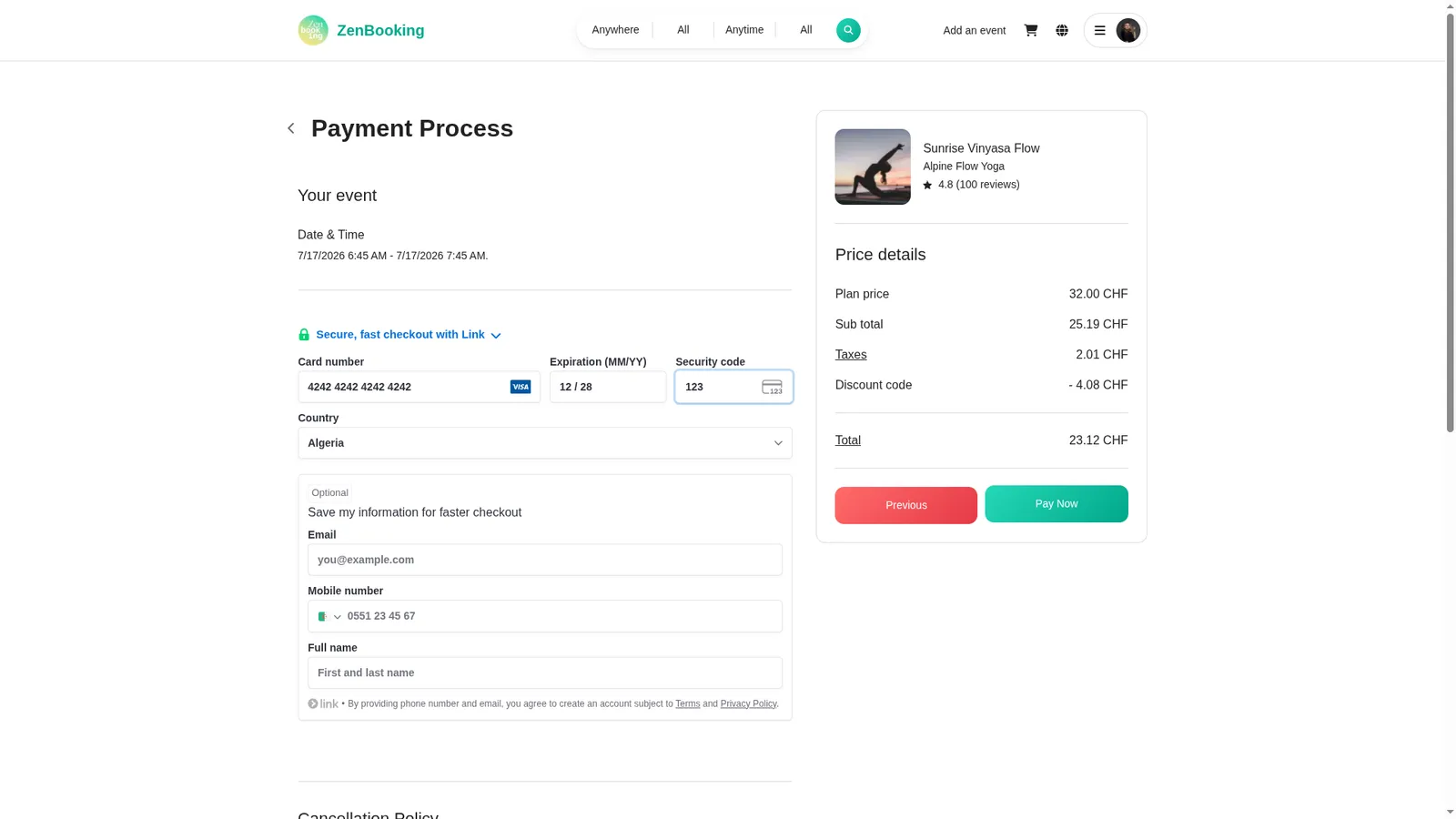Click the Sunrise Vinyasa Flow yoga thumbnail
The width and height of the screenshot is (1456, 819).
pos(873,167)
